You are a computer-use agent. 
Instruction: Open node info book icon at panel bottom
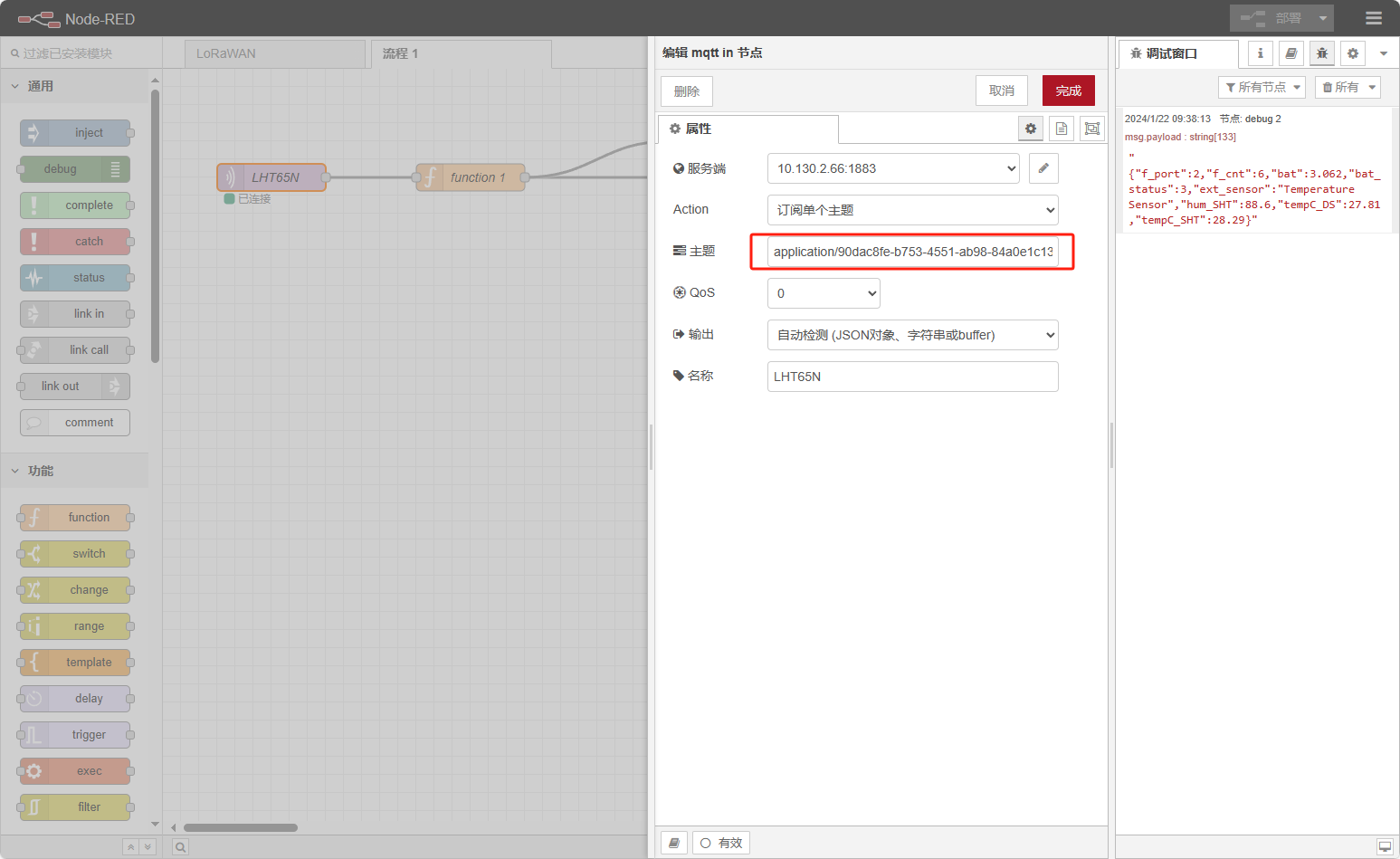click(x=674, y=843)
